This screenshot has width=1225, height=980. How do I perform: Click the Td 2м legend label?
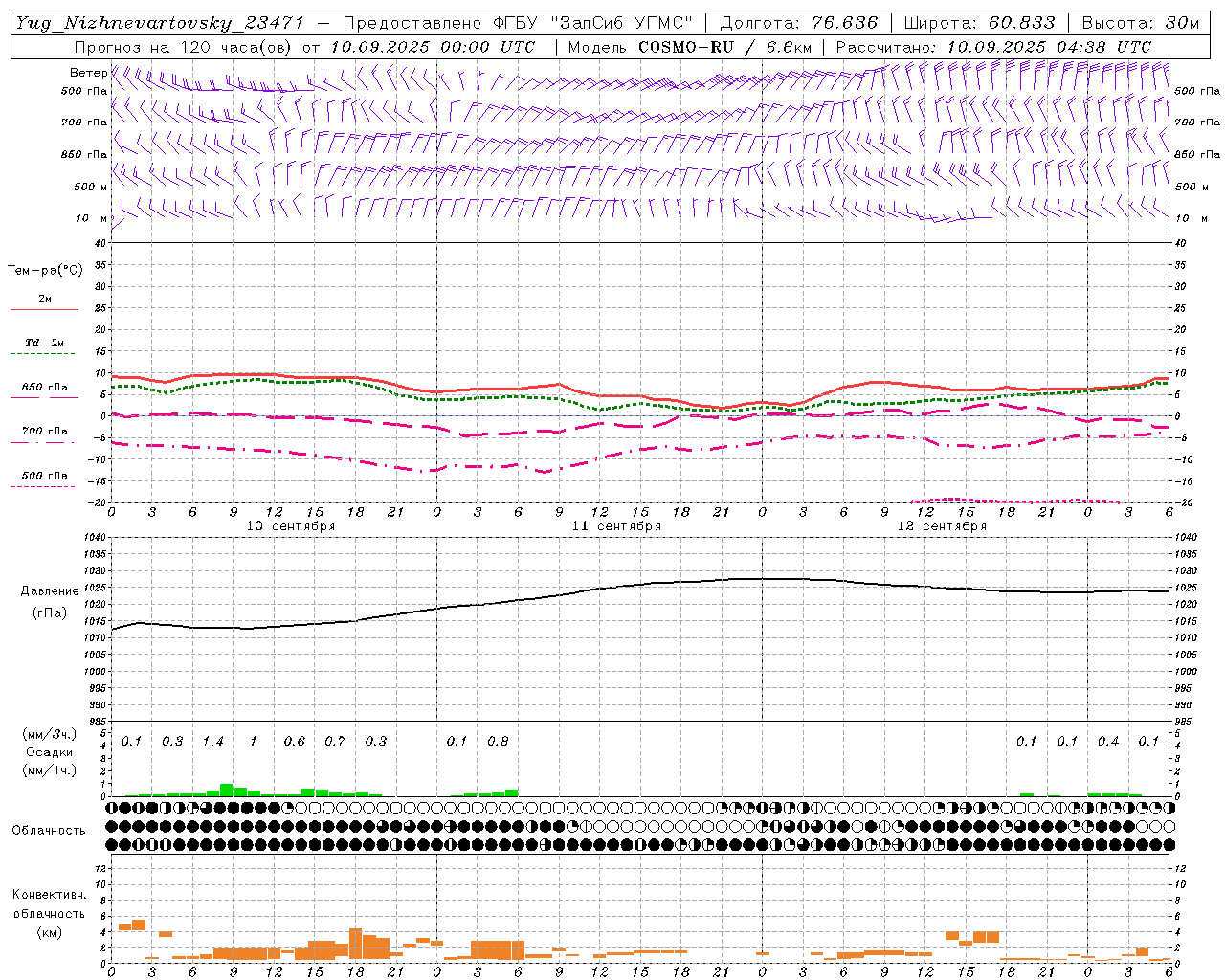(45, 343)
